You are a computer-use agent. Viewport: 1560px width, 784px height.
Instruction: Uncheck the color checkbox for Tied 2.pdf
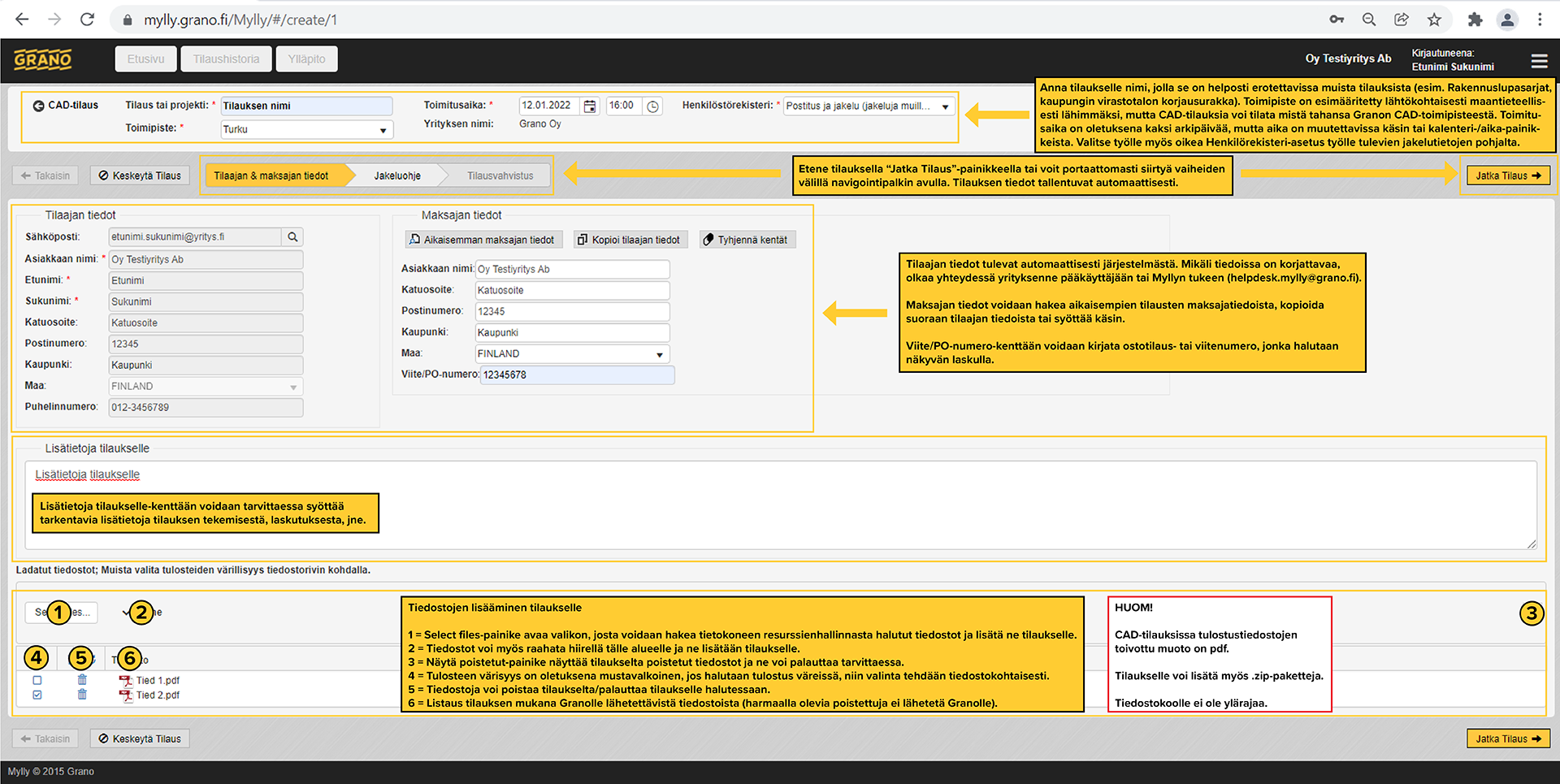pyautogui.click(x=37, y=695)
